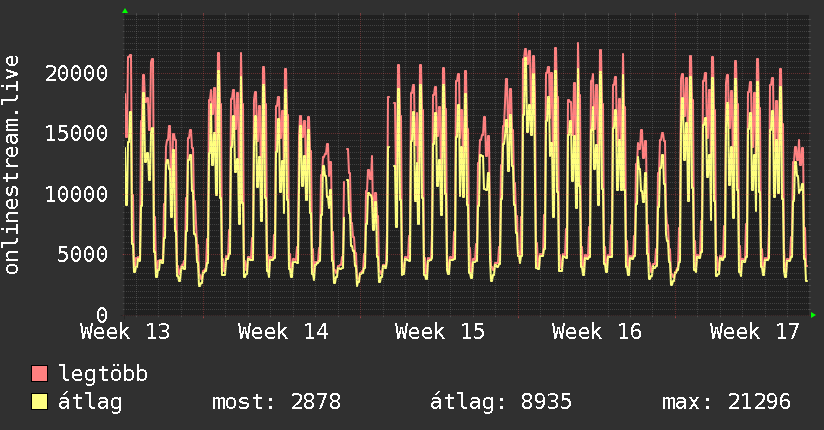Select the Week 14 x-axis label
Image resolution: width=824 pixels, height=430 pixels.
(x=283, y=331)
